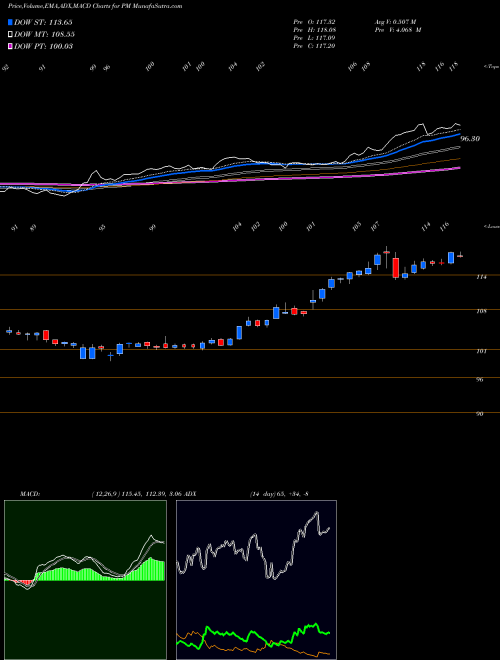Click the 'Pre O: 117.82' open value
Screen dimensions: 500x660
(x=314, y=21)
